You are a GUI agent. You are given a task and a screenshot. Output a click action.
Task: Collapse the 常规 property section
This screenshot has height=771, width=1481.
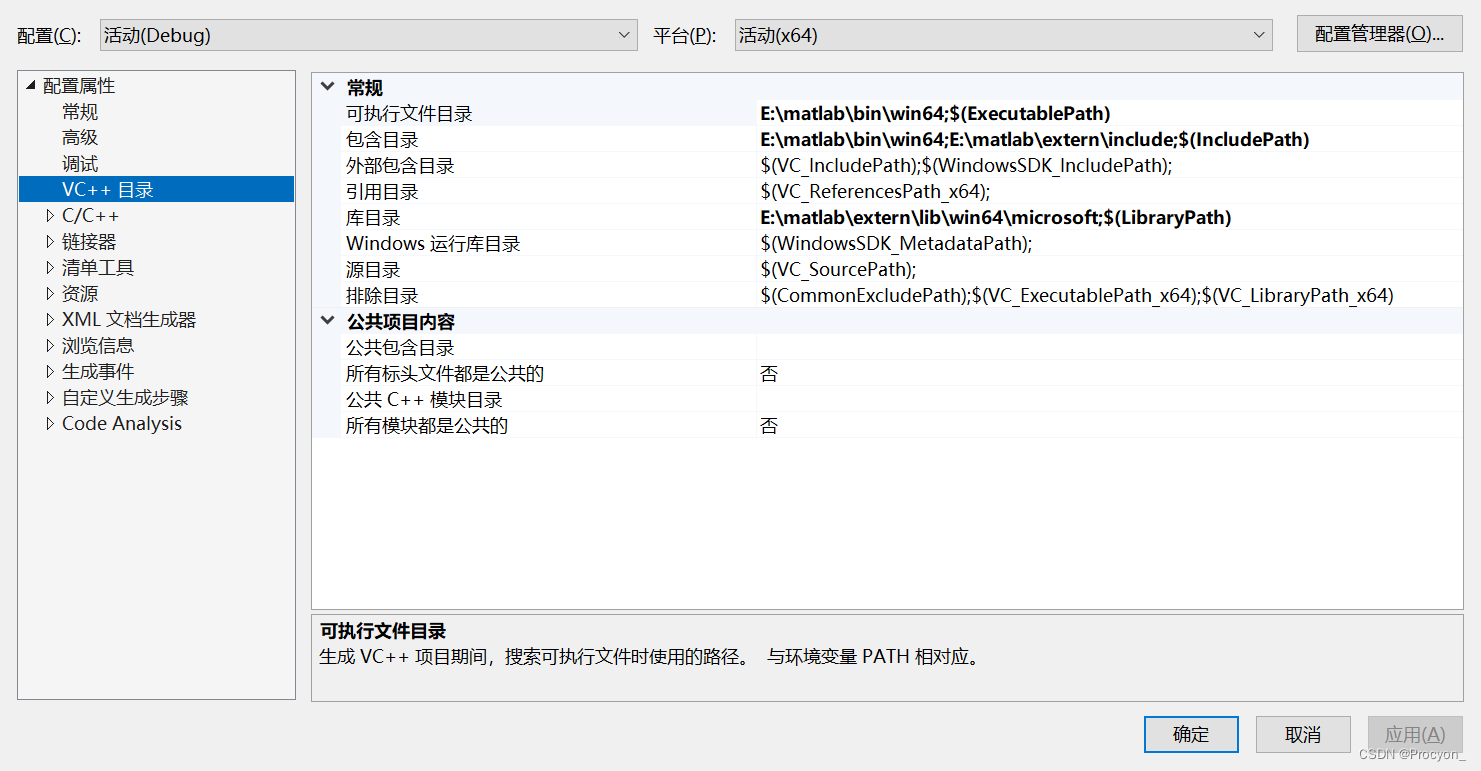point(327,86)
